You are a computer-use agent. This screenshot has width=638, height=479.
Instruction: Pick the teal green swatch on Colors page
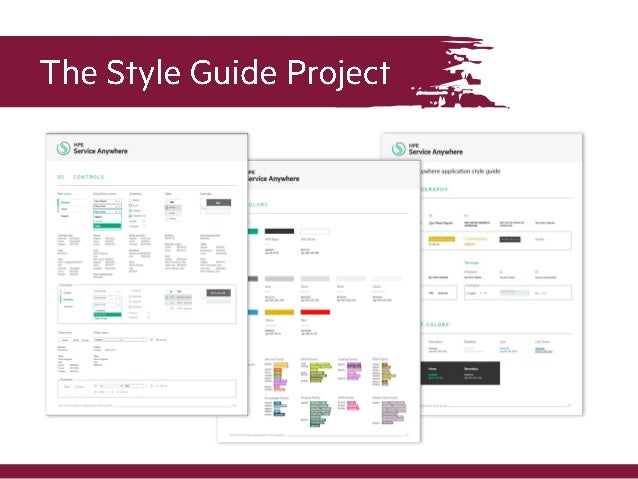tap(253, 231)
